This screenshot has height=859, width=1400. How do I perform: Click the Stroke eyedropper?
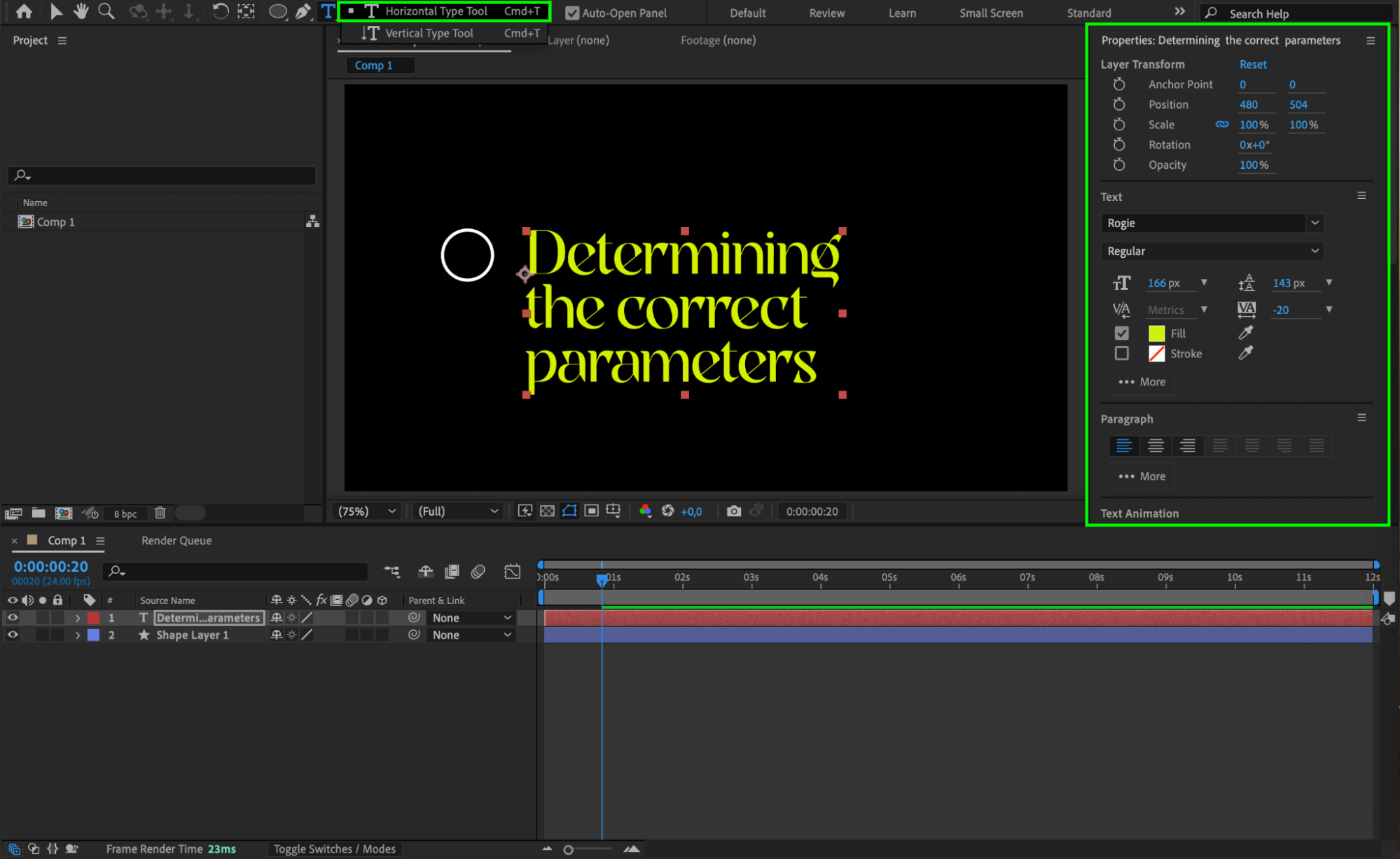1245,353
